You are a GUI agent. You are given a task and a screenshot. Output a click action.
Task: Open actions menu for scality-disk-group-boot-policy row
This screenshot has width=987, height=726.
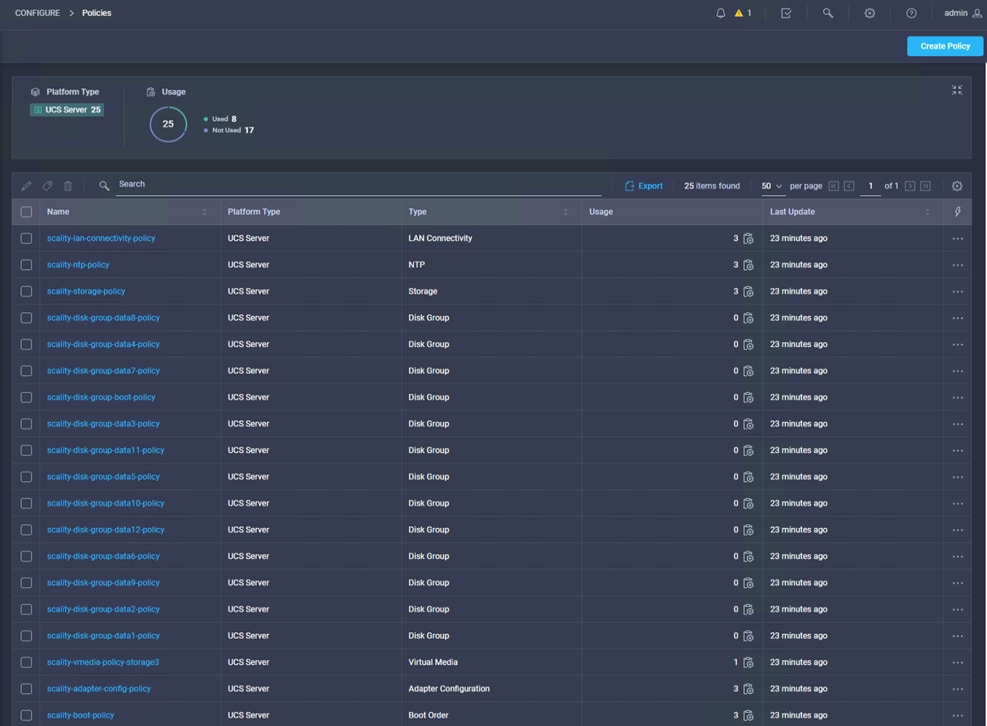click(957, 397)
